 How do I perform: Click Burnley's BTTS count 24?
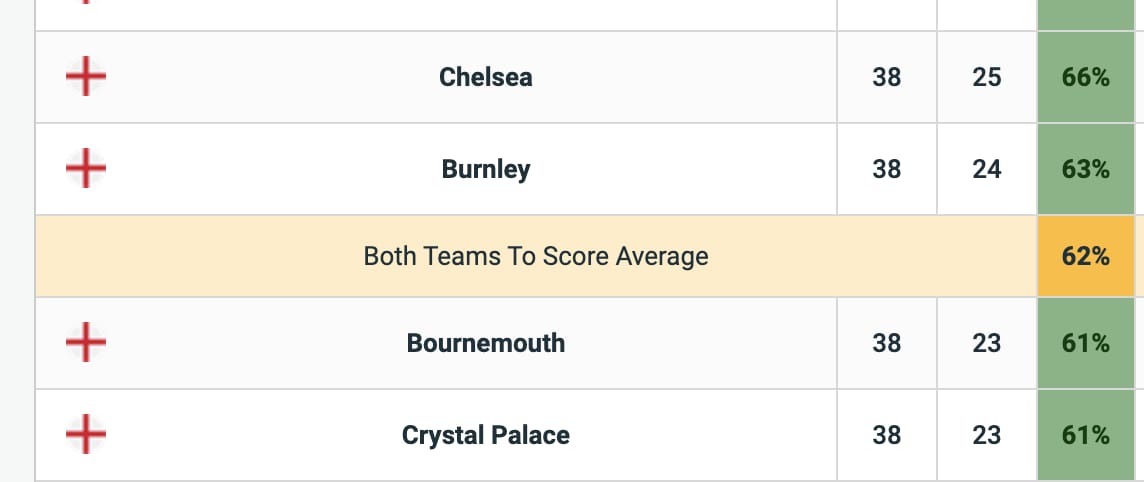[x=986, y=169]
